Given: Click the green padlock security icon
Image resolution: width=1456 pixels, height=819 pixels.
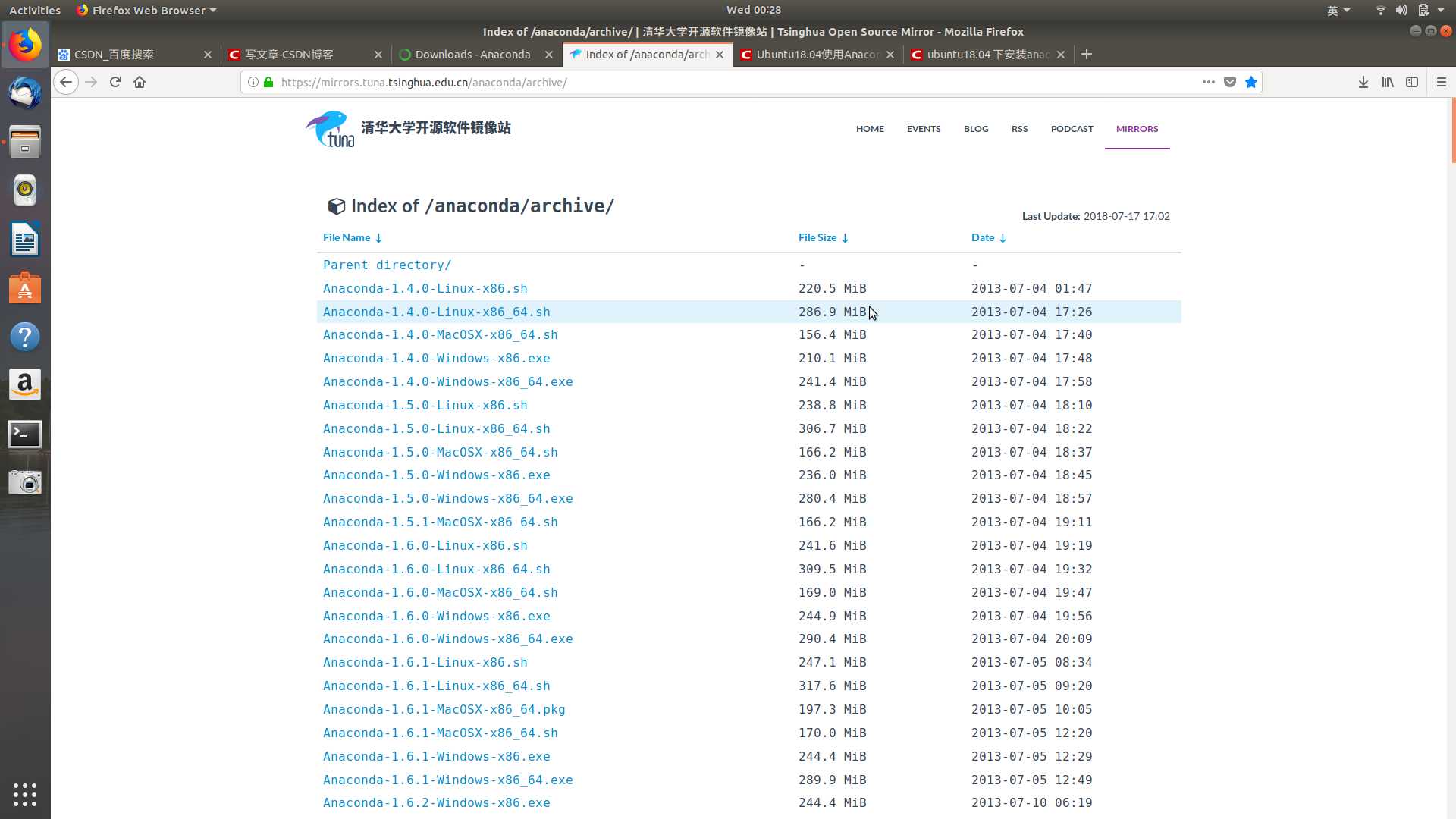Looking at the screenshot, I should pos(268,82).
